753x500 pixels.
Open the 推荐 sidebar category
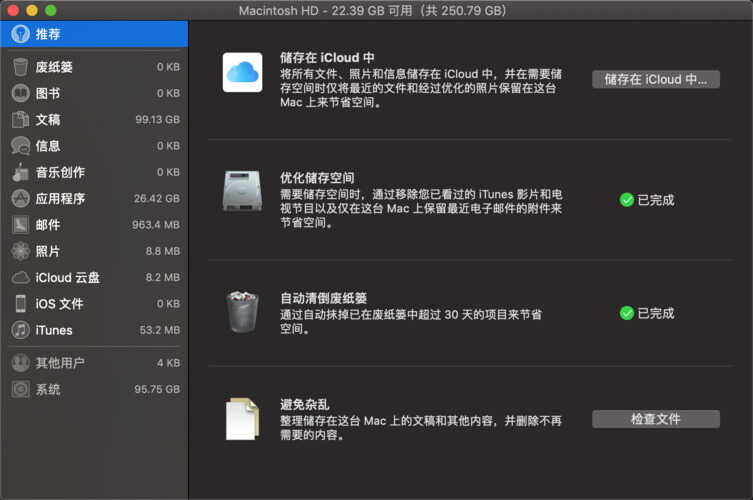(x=94, y=34)
